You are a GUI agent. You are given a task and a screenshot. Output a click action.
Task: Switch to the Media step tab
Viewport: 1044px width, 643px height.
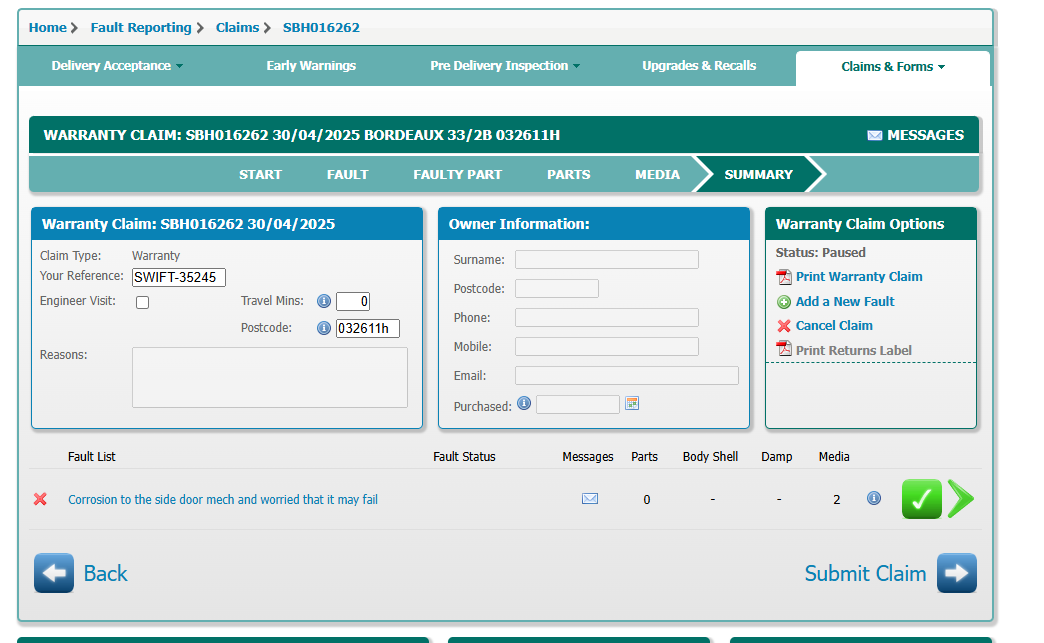click(x=657, y=174)
